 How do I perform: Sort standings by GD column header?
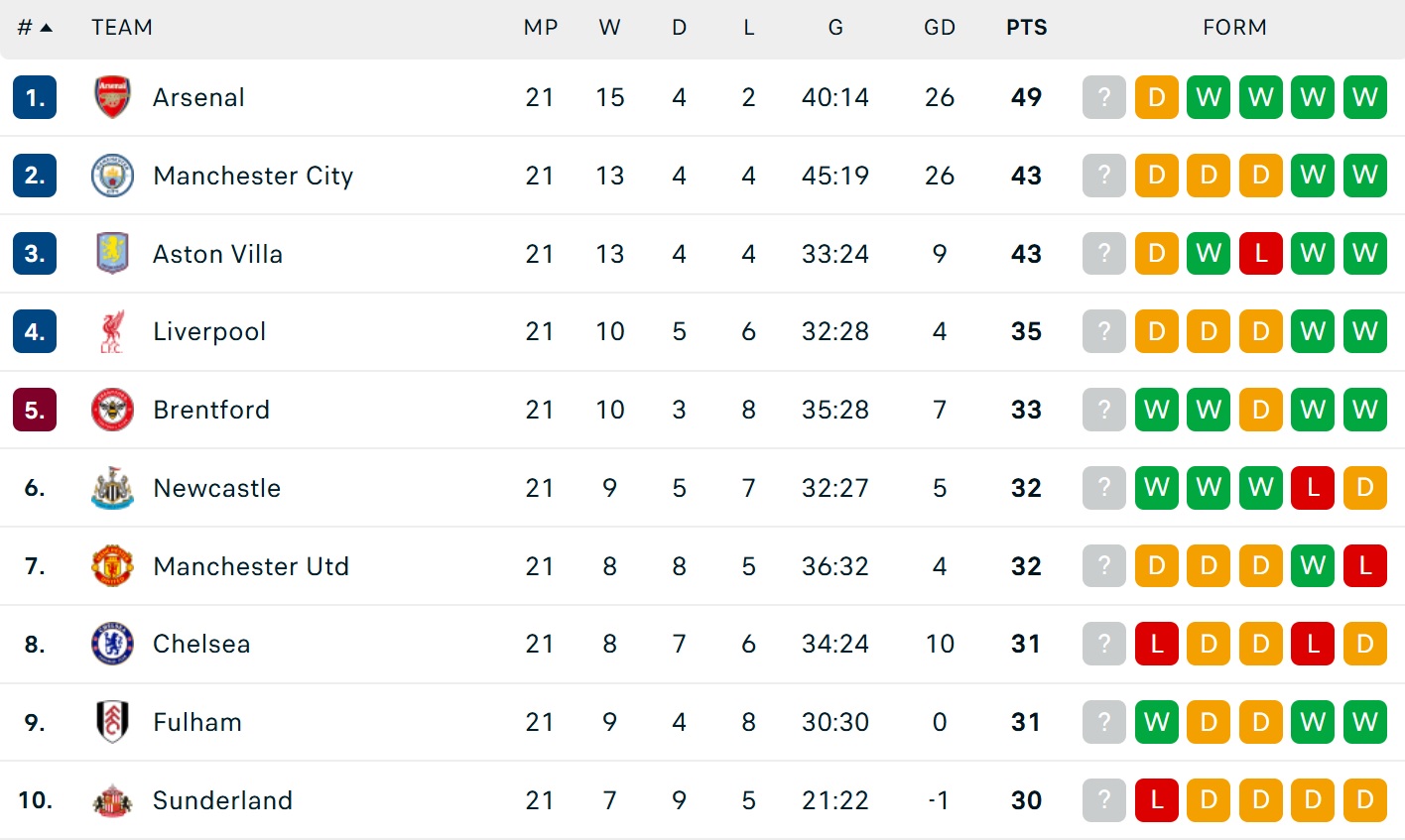pyautogui.click(x=939, y=28)
